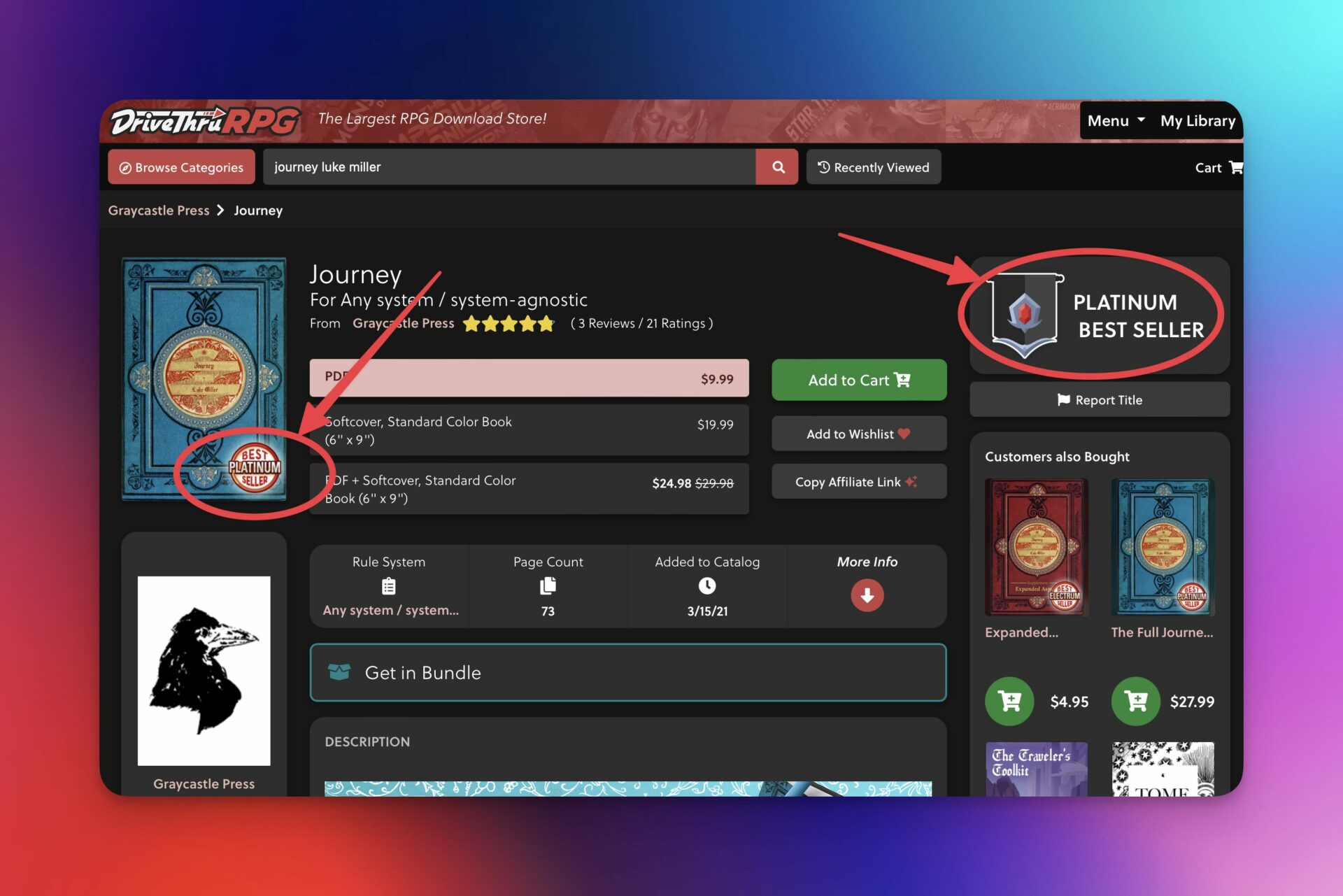This screenshot has height=896, width=1343.
Task: Select PDF + Softcover $24.98 option
Action: (x=529, y=489)
